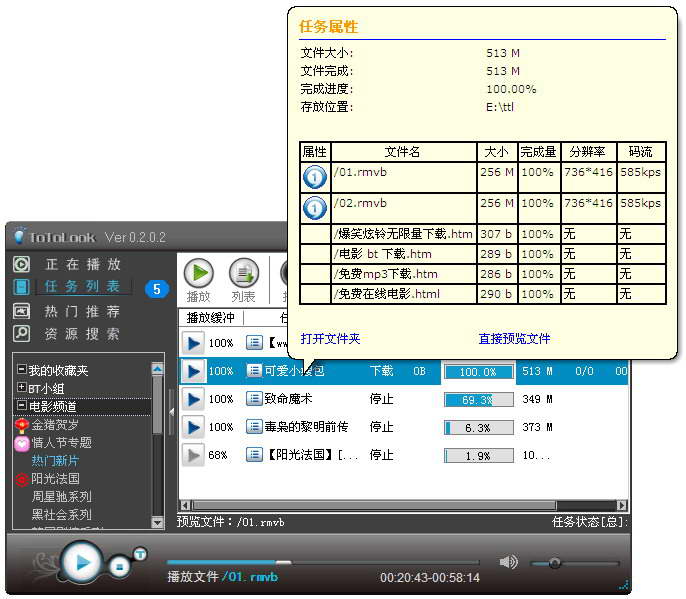
Task: Select 黑社会系列 in the channel tree
Action: coord(62,514)
